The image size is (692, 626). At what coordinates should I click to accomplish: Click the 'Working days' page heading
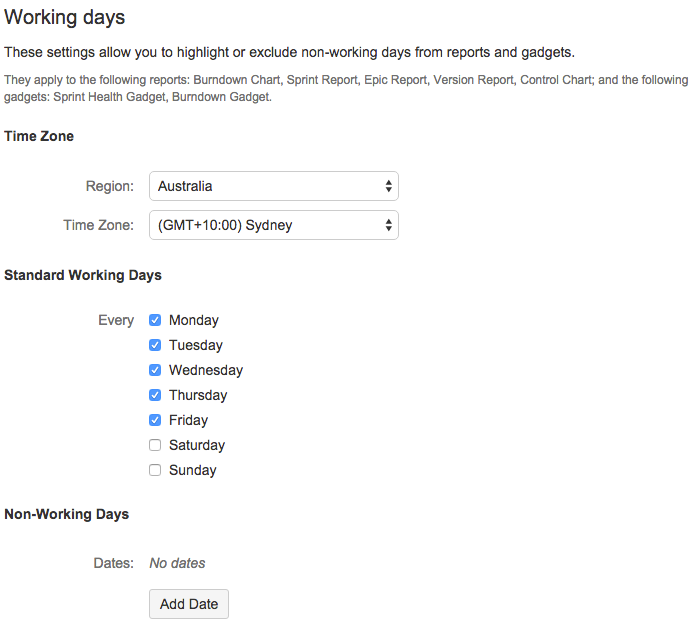click(x=64, y=18)
